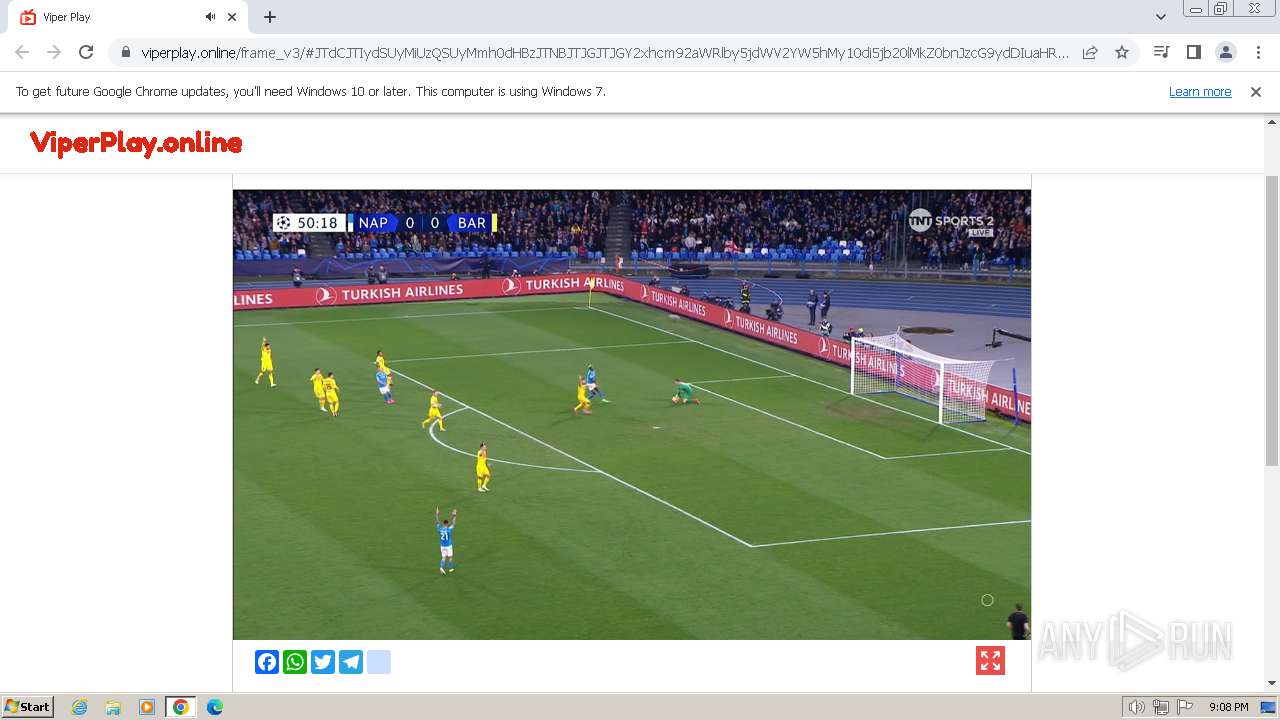
Task: Open Chrome profile account menu
Action: point(1225,52)
